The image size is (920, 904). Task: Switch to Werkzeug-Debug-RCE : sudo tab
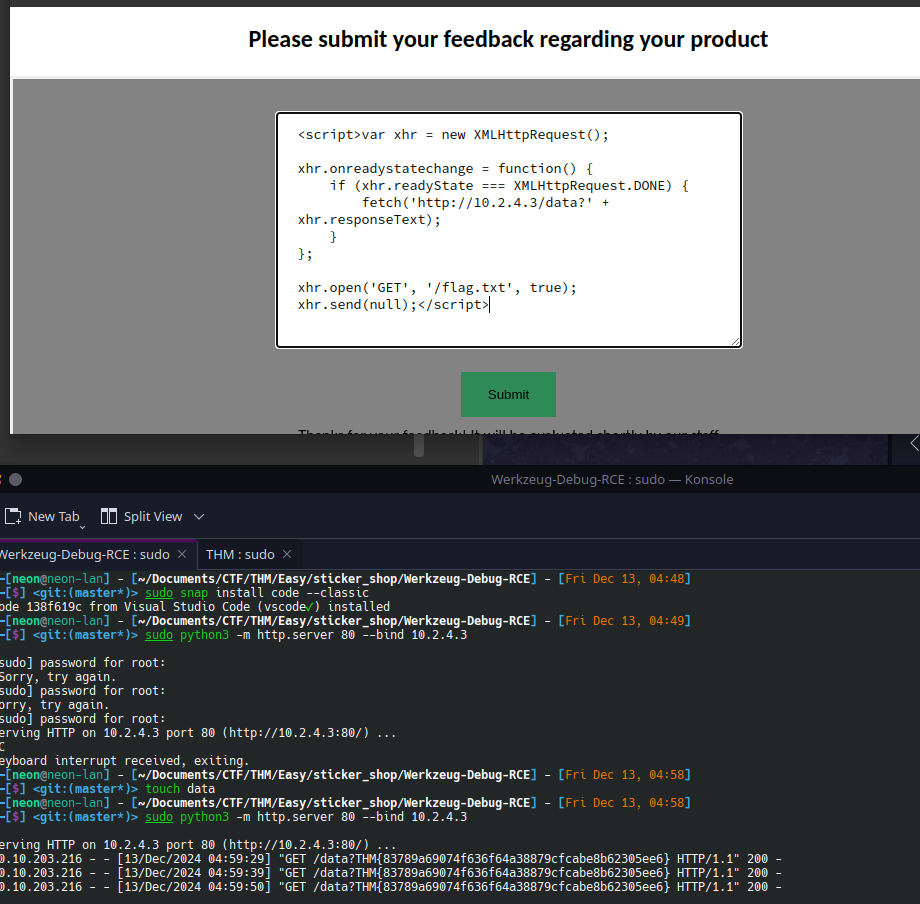tap(84, 554)
